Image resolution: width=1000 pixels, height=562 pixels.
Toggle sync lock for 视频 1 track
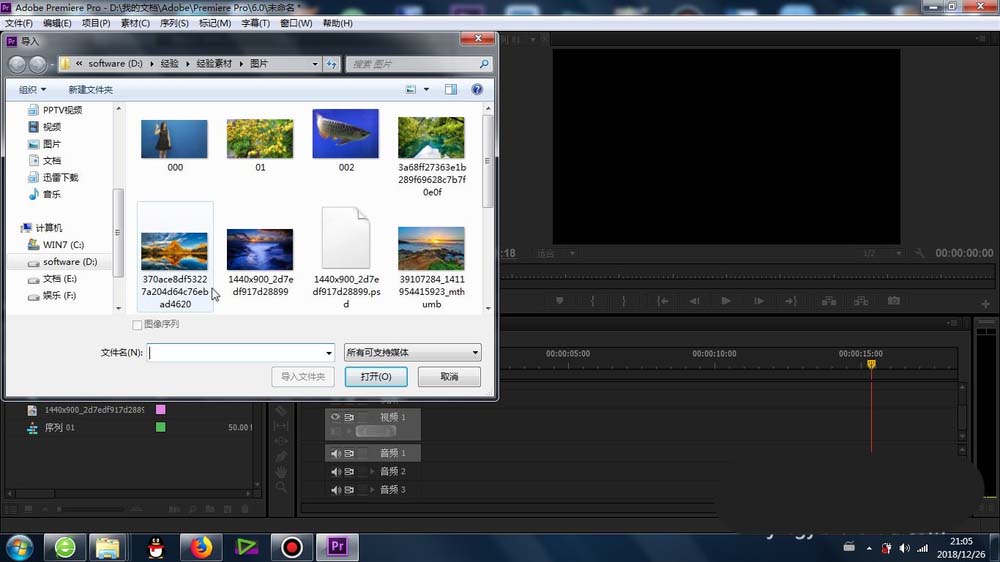click(x=349, y=417)
